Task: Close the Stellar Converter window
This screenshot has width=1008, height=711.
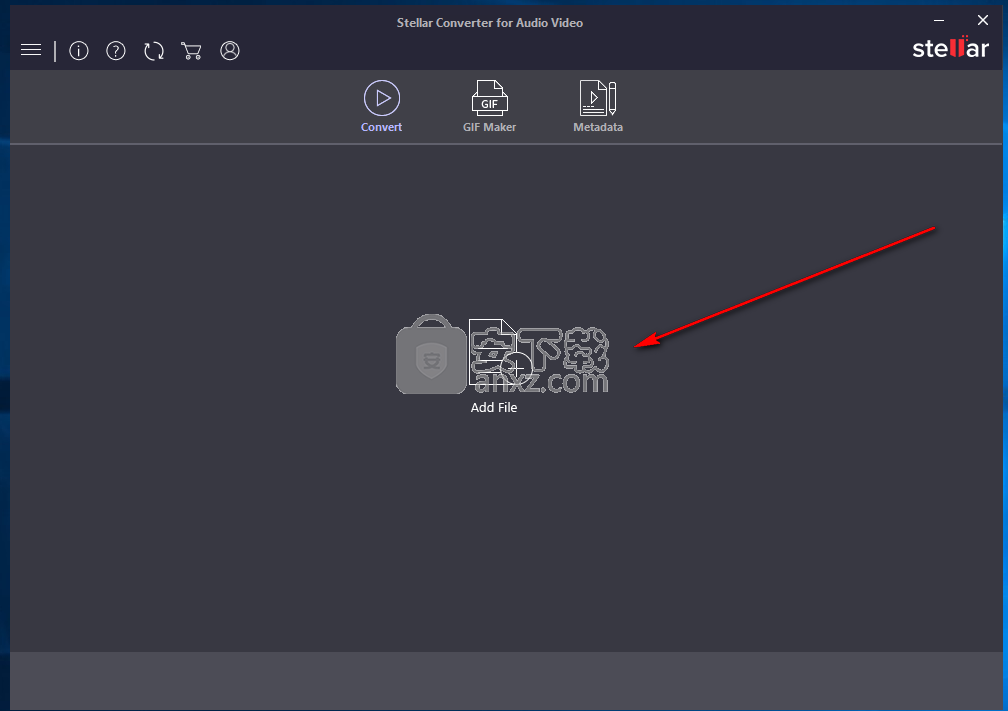Action: [983, 21]
